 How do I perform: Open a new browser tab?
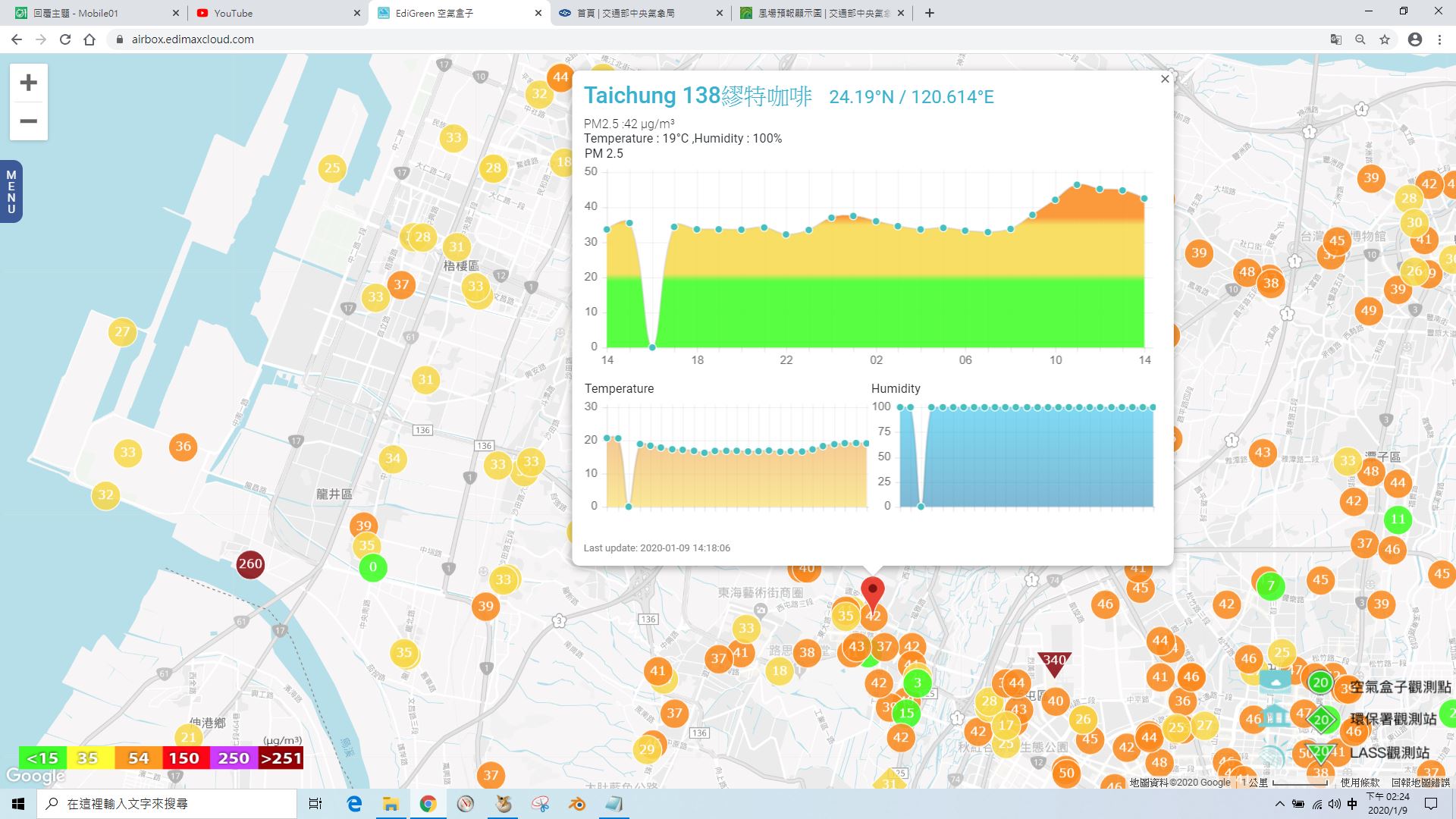pos(930,13)
